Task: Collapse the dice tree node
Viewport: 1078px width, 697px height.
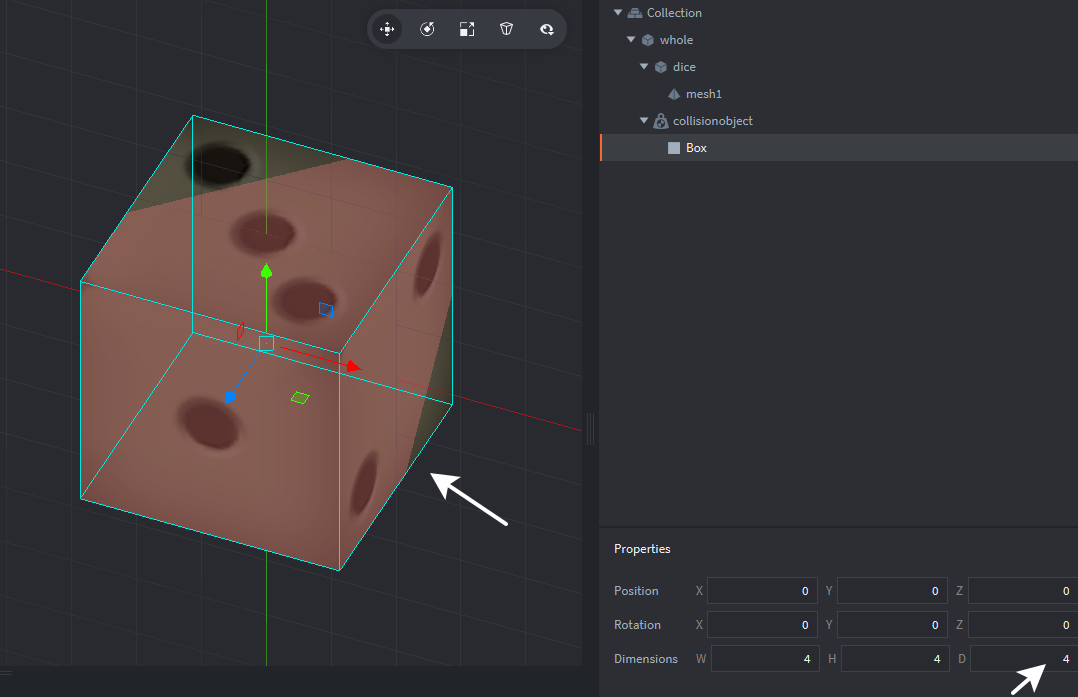Action: 643,66
